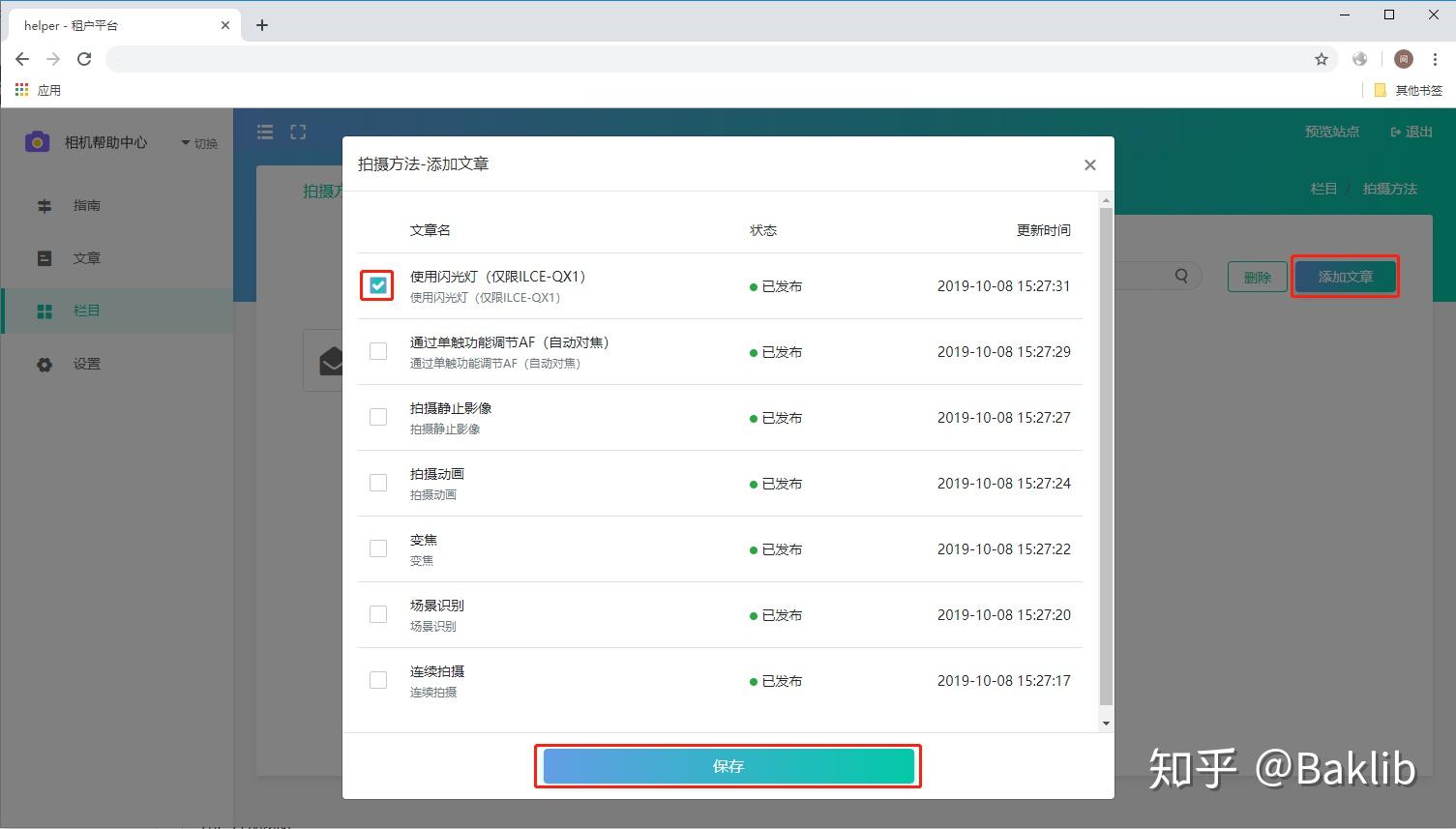Uncheck the 使用闪光灯 article checkbox
This screenshot has height=829, width=1456.
point(378,285)
